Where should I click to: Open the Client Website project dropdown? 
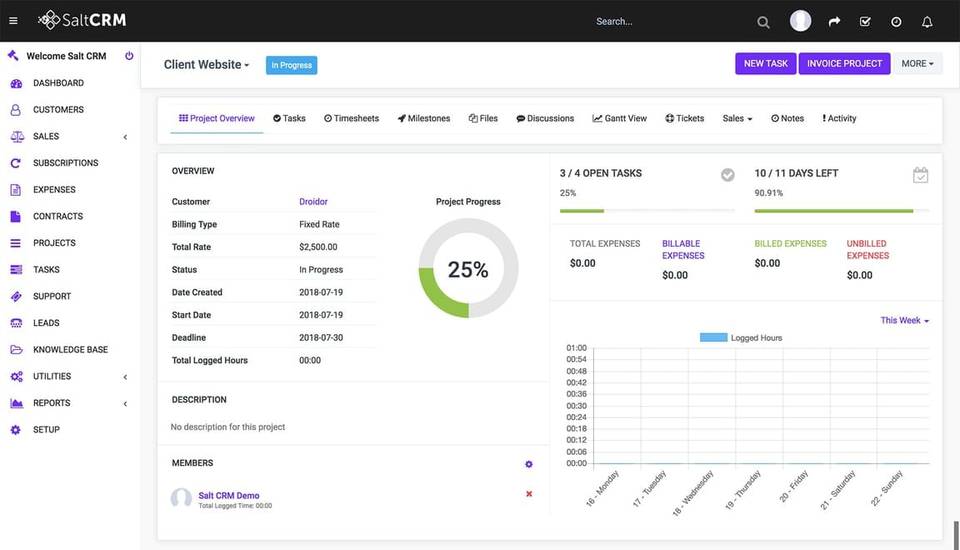tap(207, 65)
